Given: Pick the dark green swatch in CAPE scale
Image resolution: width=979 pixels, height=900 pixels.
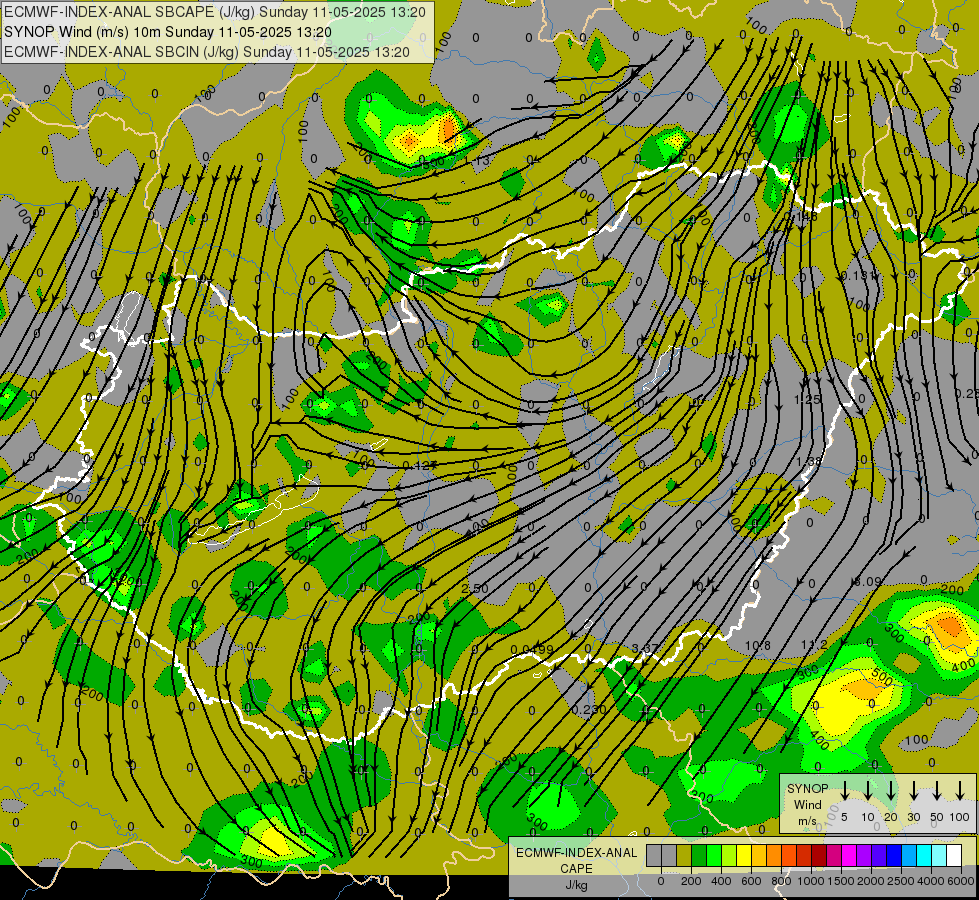Looking at the screenshot, I should coord(699,855).
